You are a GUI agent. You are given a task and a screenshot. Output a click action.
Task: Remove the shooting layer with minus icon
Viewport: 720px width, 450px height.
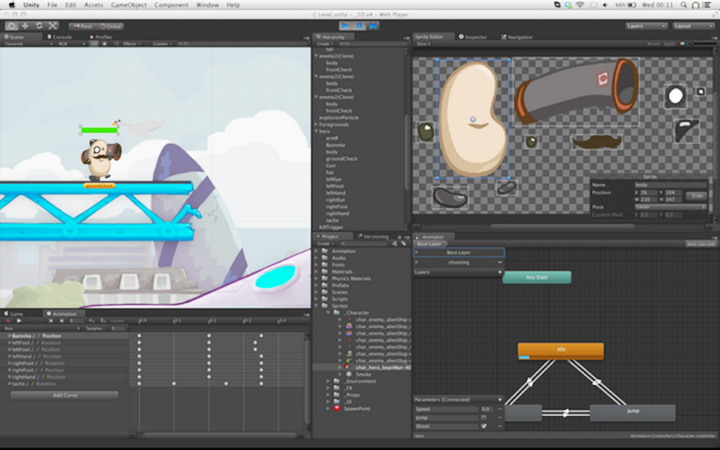click(x=500, y=262)
